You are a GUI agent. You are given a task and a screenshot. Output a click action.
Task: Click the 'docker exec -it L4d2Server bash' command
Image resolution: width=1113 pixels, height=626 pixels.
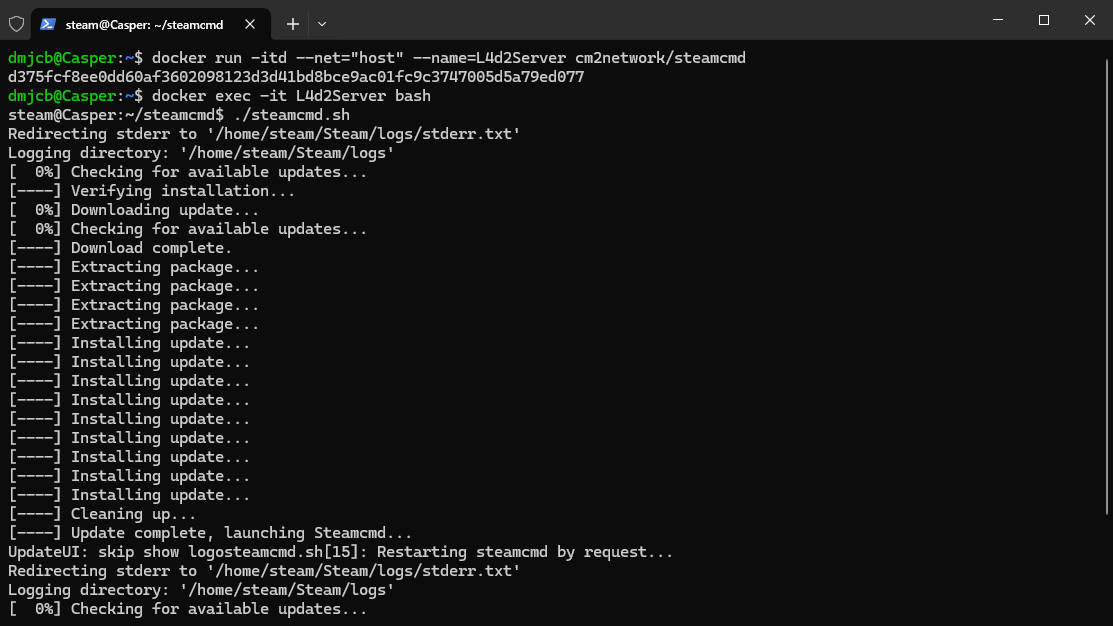coord(291,96)
